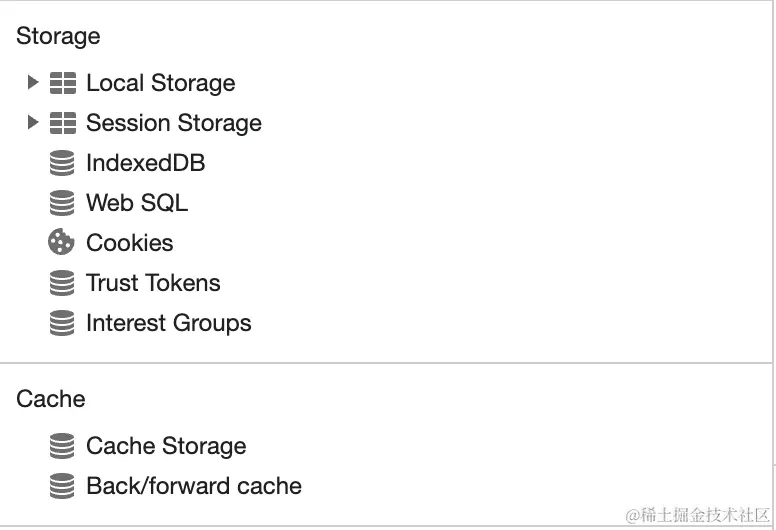Open the Web SQL entry

136,203
